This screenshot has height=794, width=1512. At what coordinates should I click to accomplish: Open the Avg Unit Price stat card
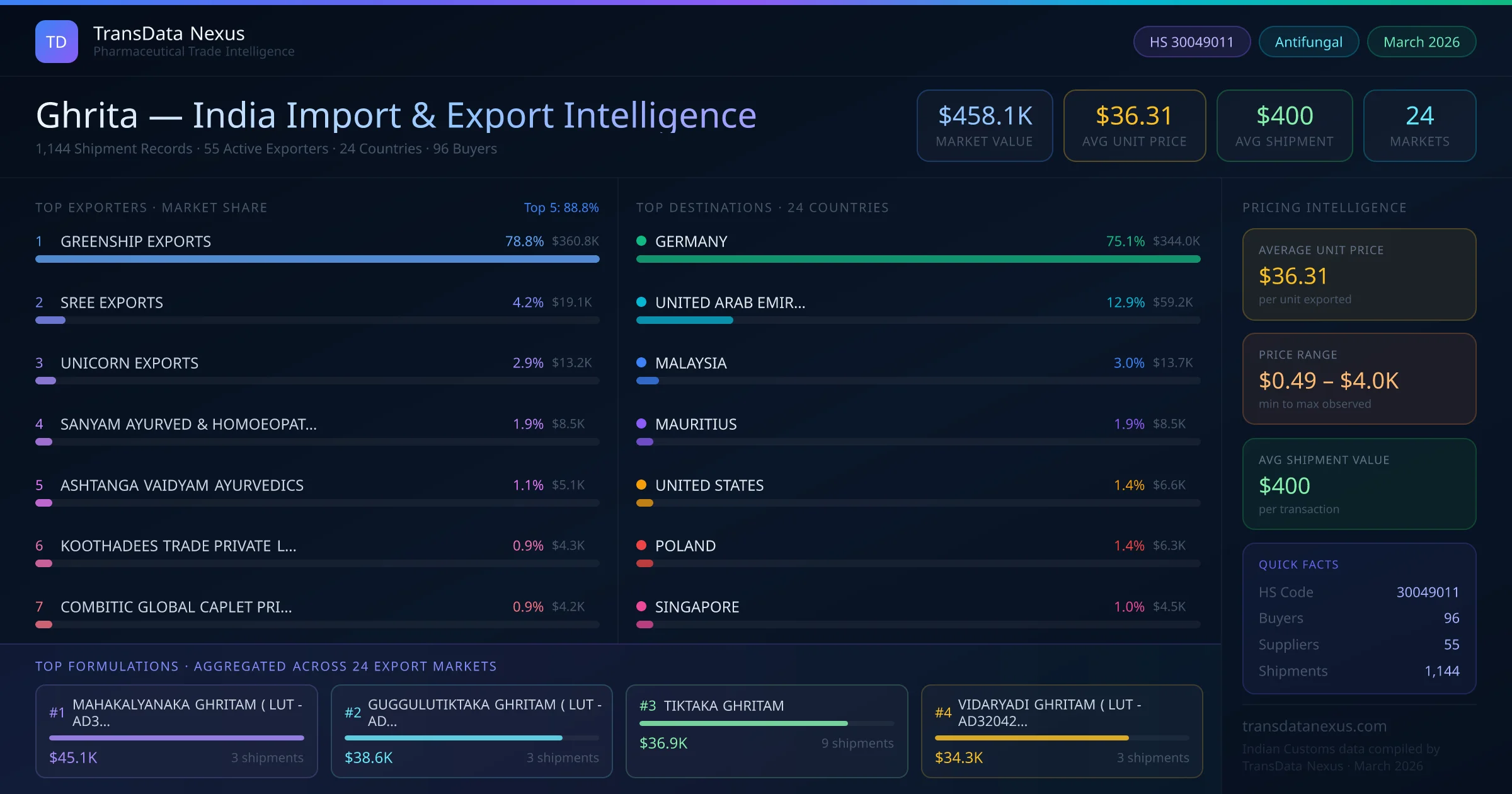(1134, 125)
